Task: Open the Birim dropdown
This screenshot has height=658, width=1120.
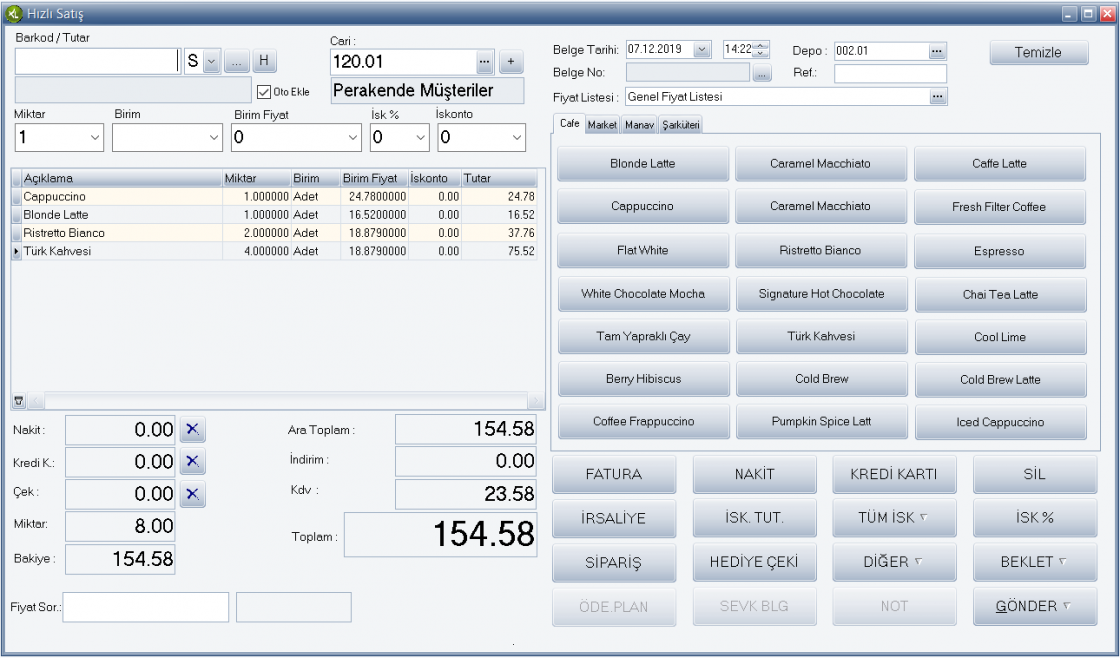Action: pyautogui.click(x=214, y=138)
